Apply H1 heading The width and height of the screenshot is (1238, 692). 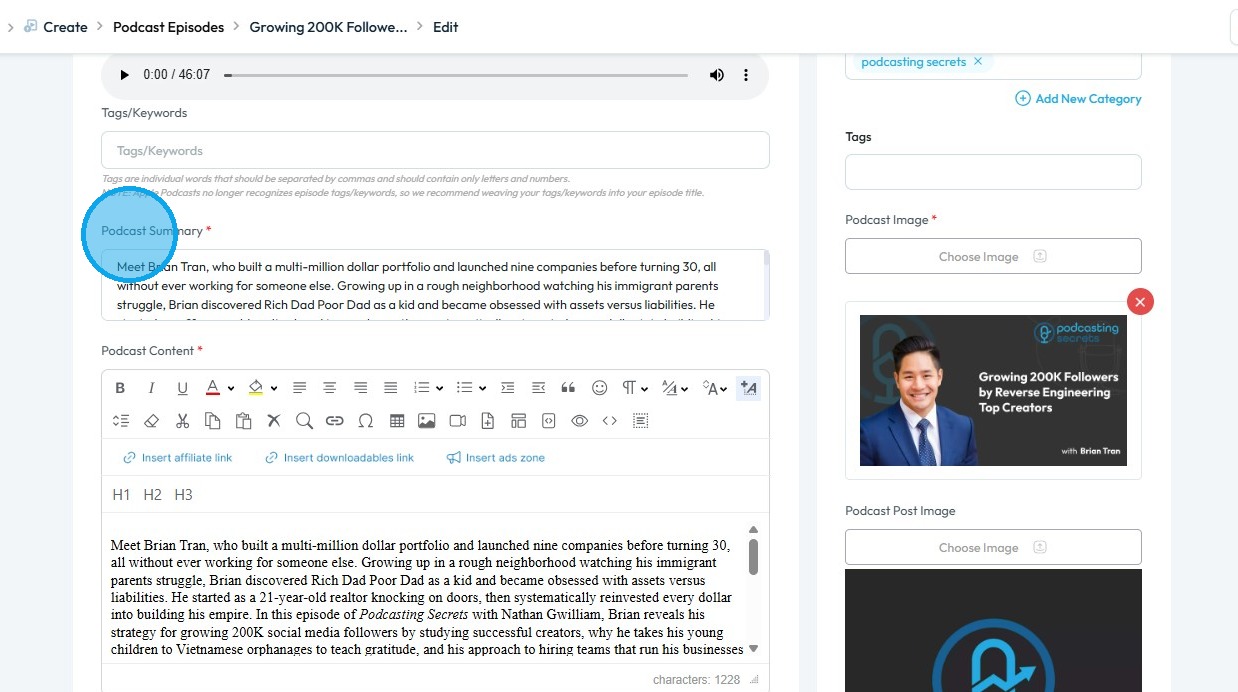pyautogui.click(x=121, y=495)
